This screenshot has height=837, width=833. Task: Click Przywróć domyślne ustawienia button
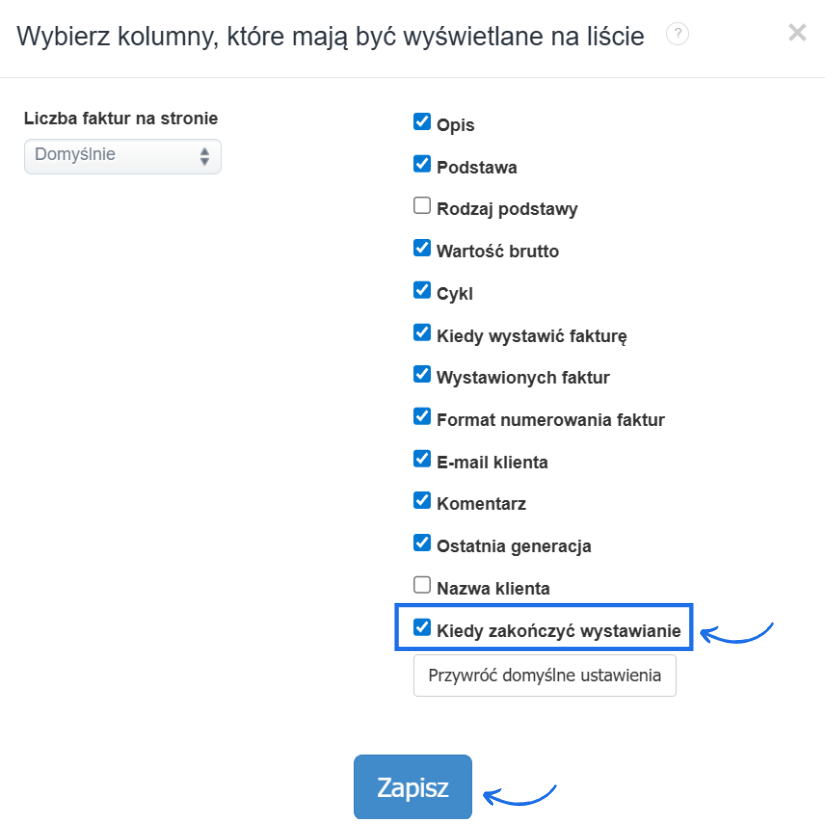[544, 675]
